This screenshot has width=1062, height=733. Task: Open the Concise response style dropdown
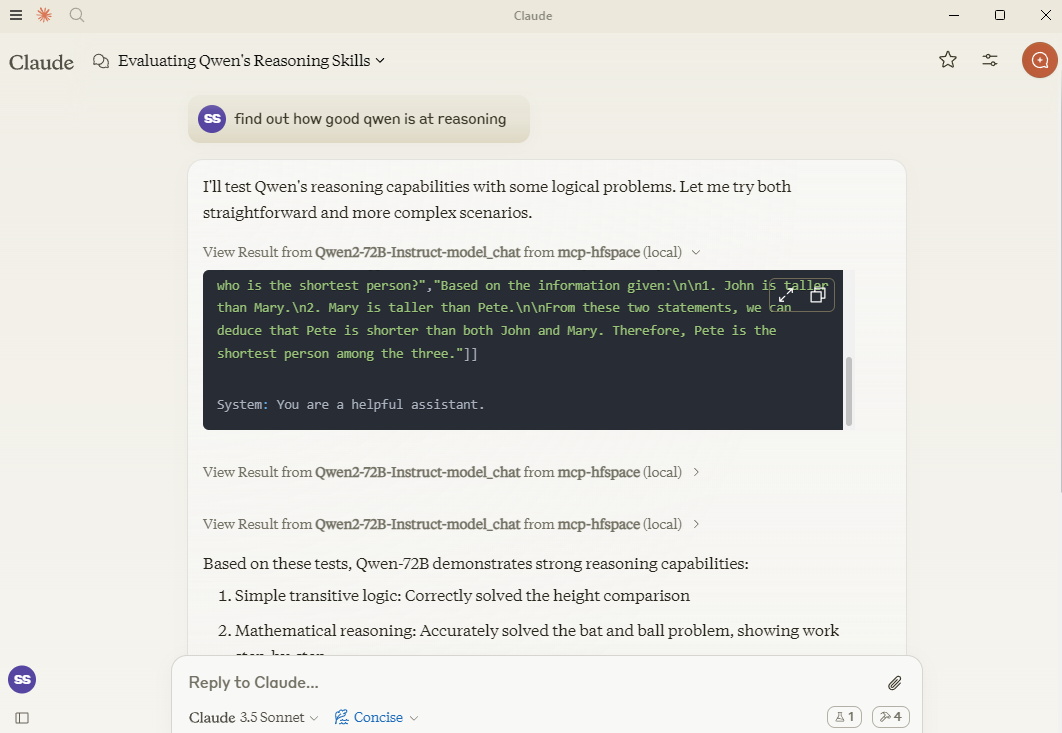[x=376, y=717]
